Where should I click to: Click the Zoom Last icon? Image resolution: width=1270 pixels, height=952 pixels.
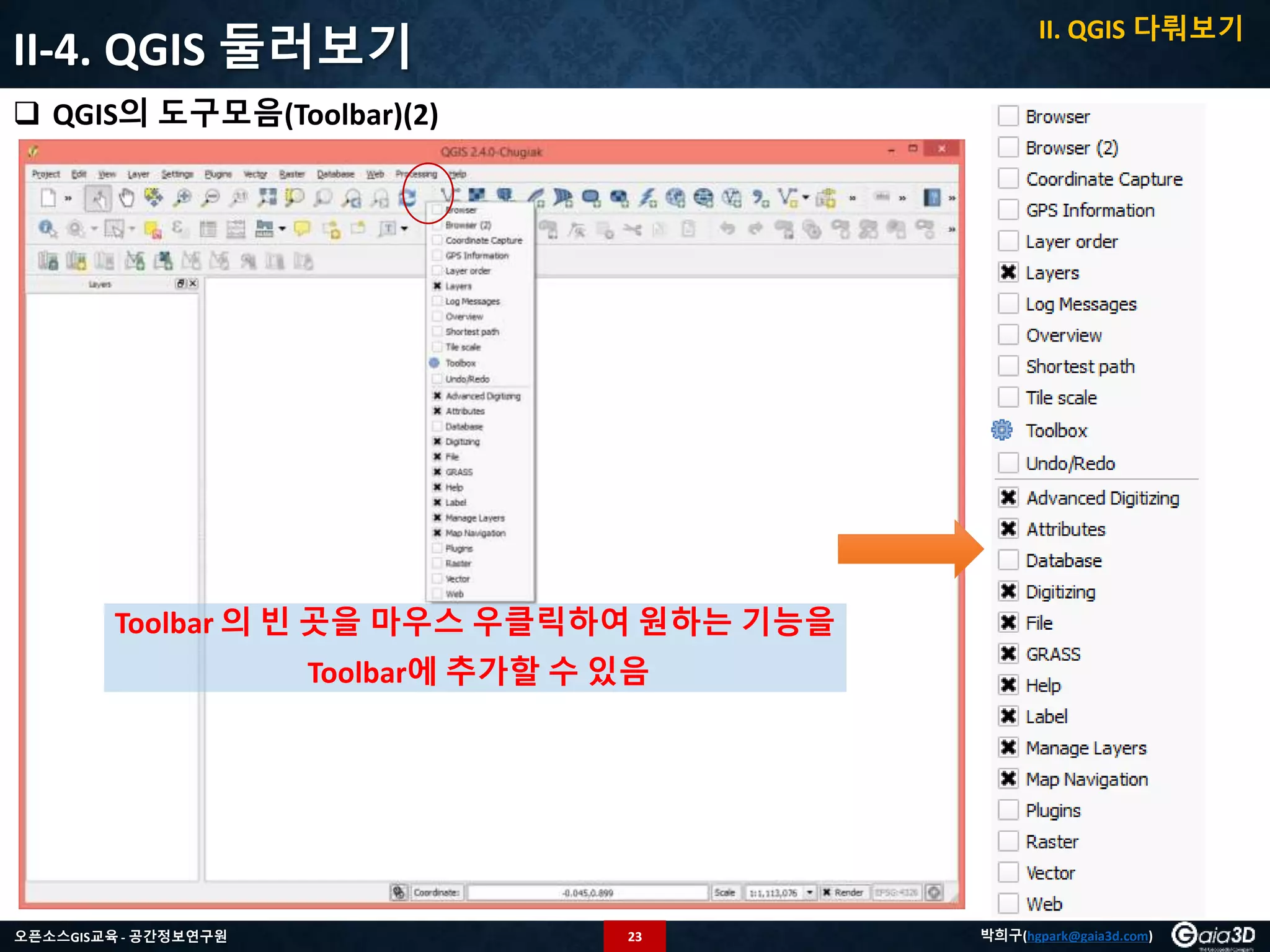pyautogui.click(x=352, y=198)
